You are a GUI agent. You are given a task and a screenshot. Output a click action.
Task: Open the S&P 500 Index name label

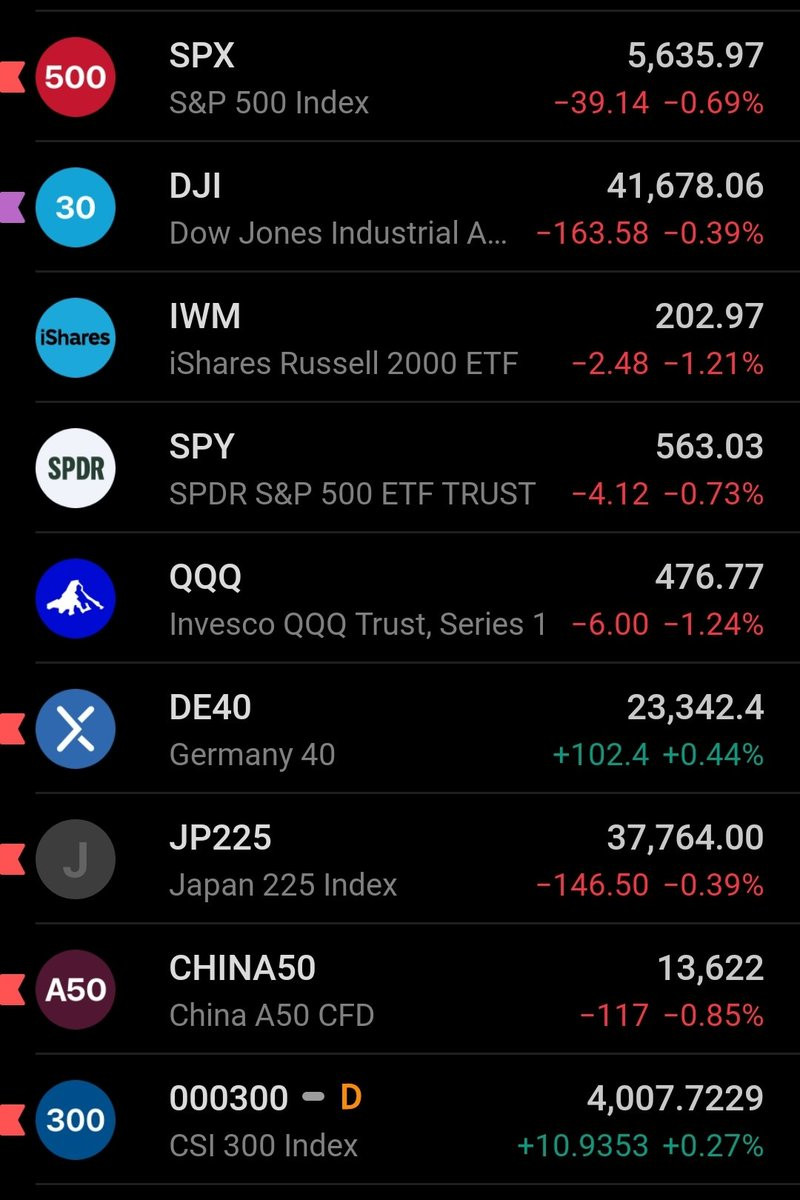(x=269, y=102)
